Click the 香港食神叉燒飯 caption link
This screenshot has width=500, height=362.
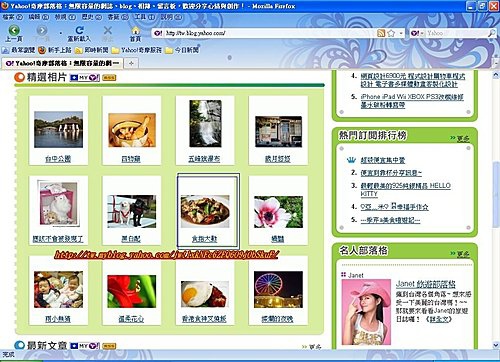204,319
